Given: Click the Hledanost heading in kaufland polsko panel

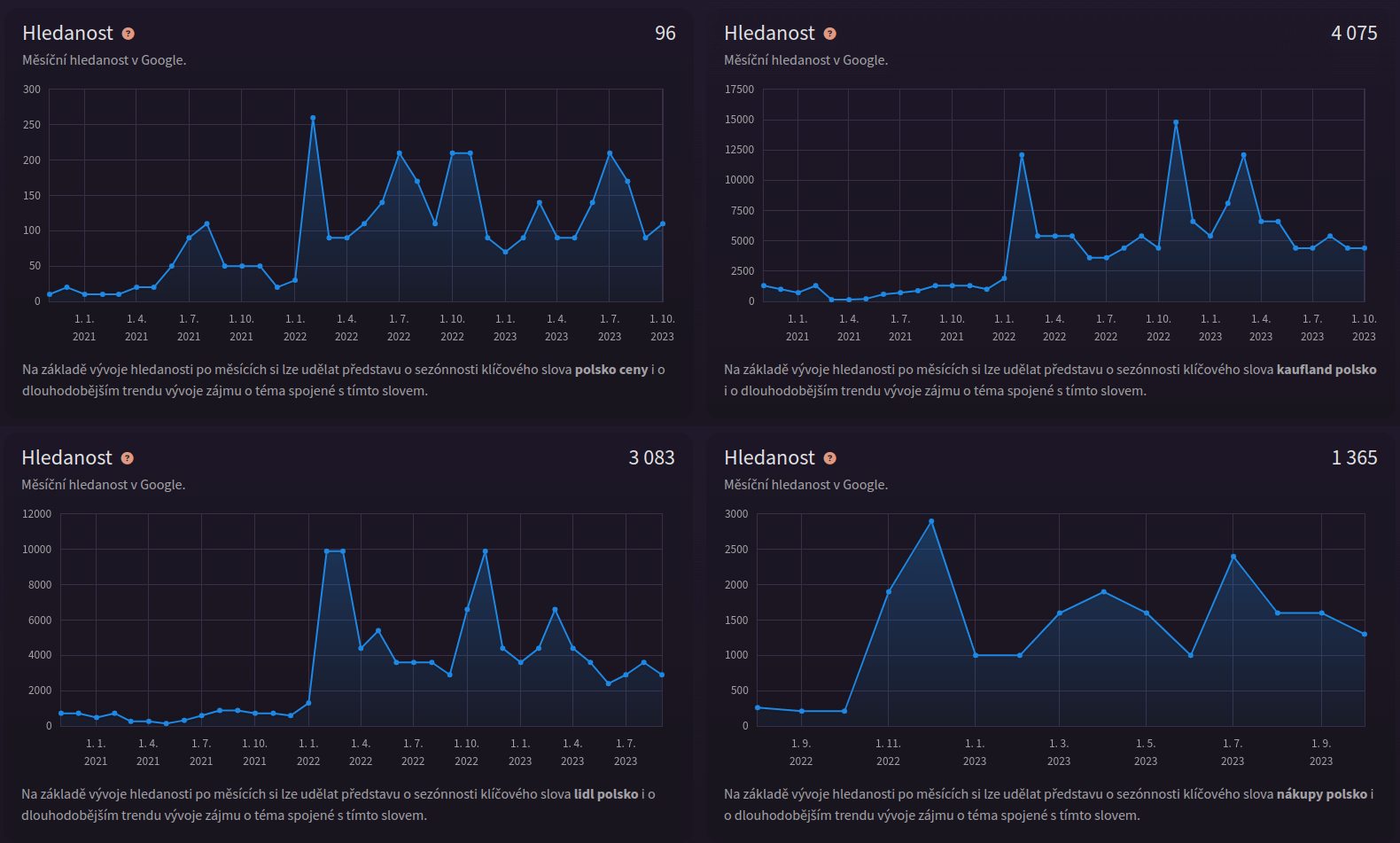Looking at the screenshot, I should coord(769,33).
